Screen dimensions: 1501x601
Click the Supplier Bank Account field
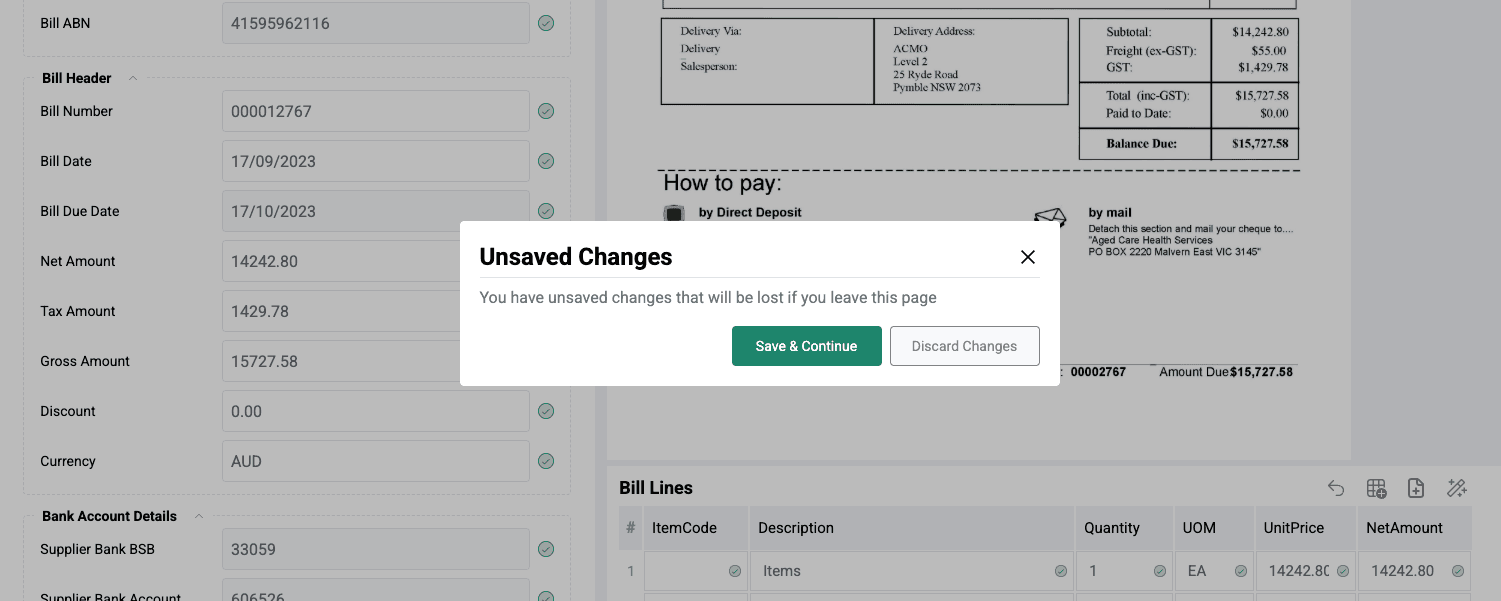tap(376, 590)
